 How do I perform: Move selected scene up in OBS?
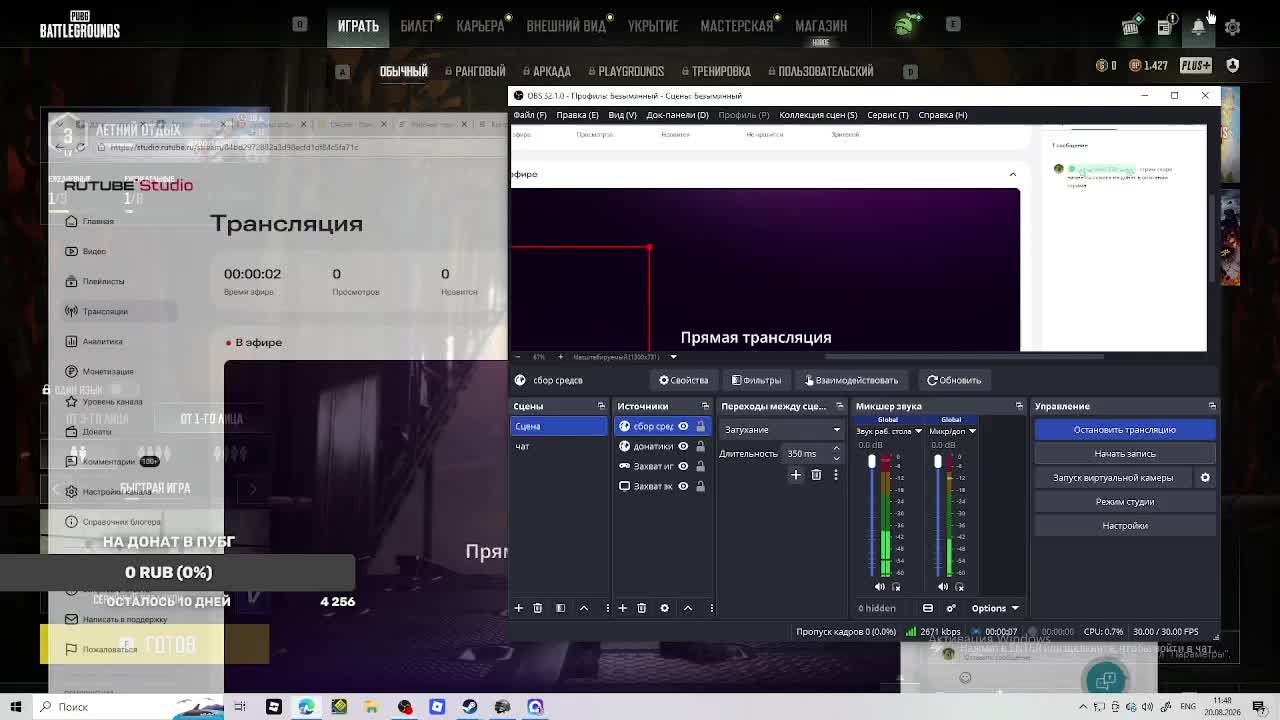point(584,608)
